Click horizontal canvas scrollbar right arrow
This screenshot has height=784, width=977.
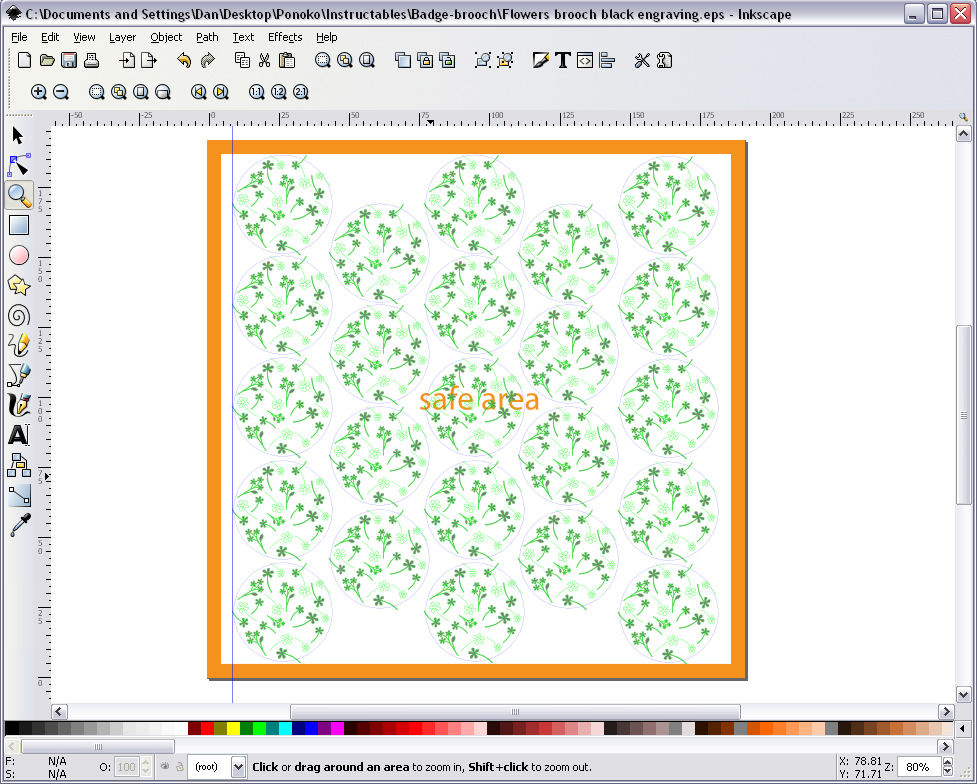(946, 711)
